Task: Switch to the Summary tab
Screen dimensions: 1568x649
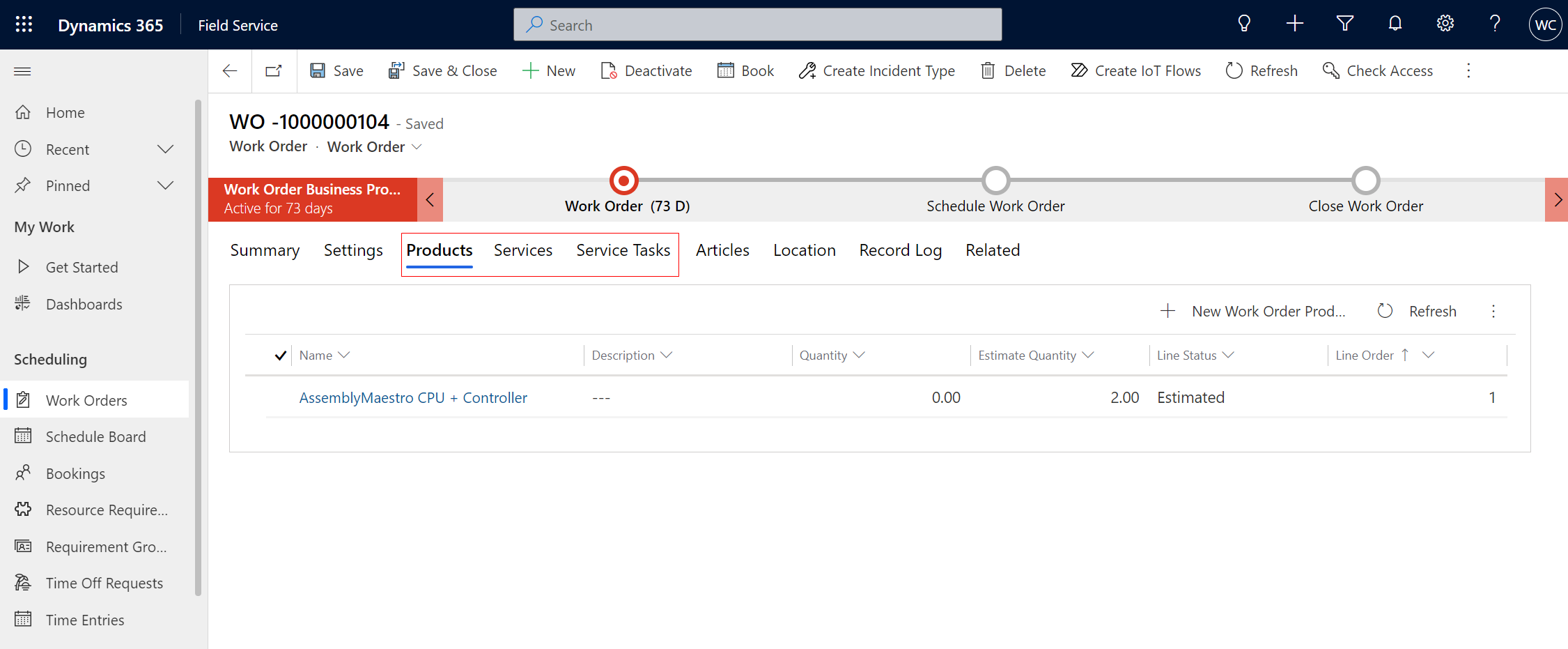Action: [x=265, y=250]
